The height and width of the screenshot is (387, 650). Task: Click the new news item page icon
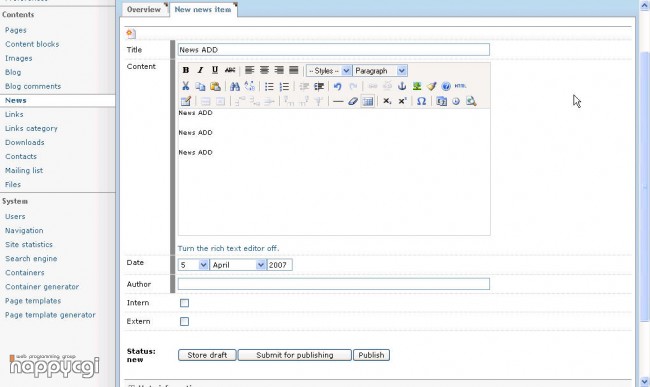[x=131, y=34]
